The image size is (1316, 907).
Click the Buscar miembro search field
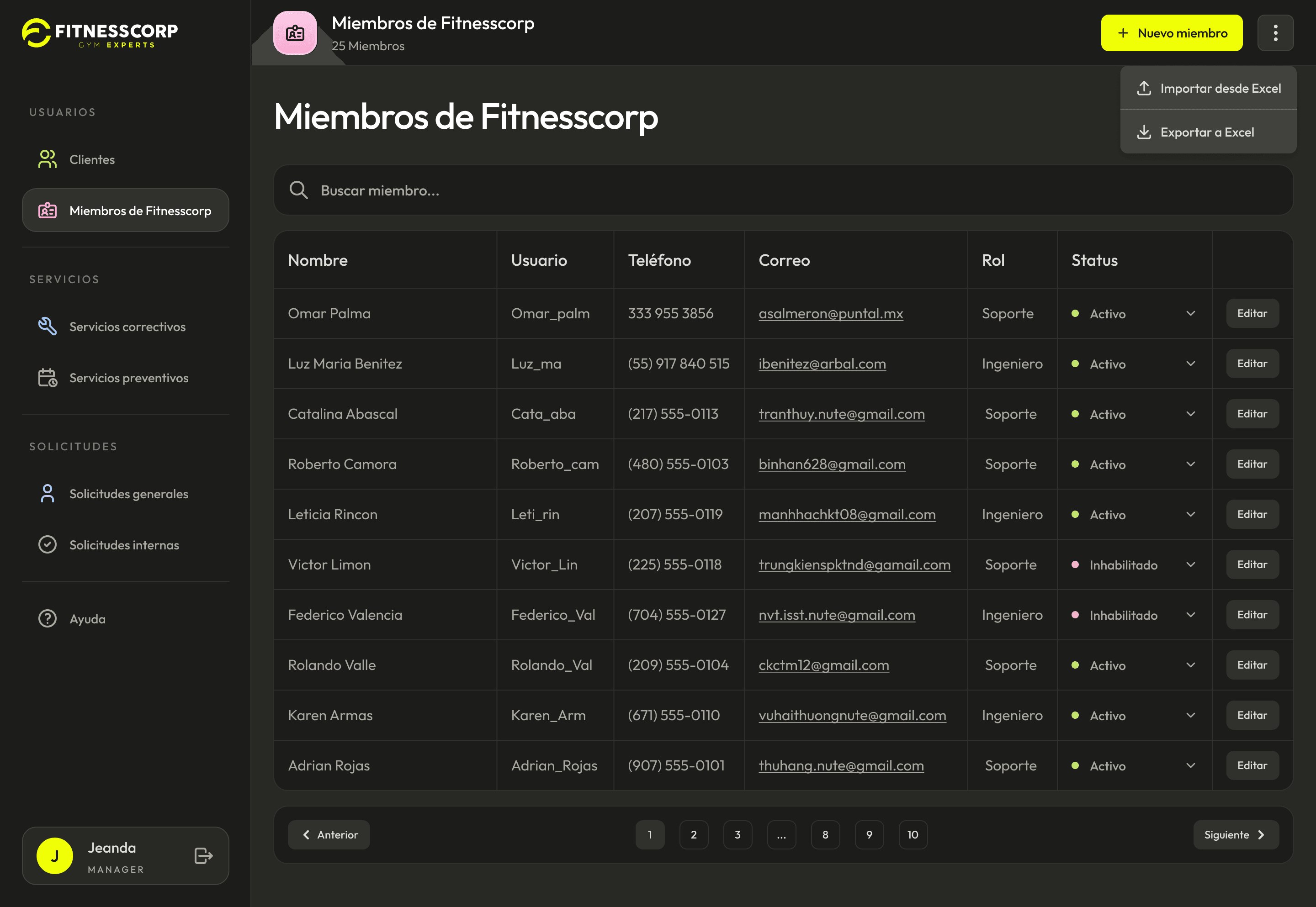[783, 190]
